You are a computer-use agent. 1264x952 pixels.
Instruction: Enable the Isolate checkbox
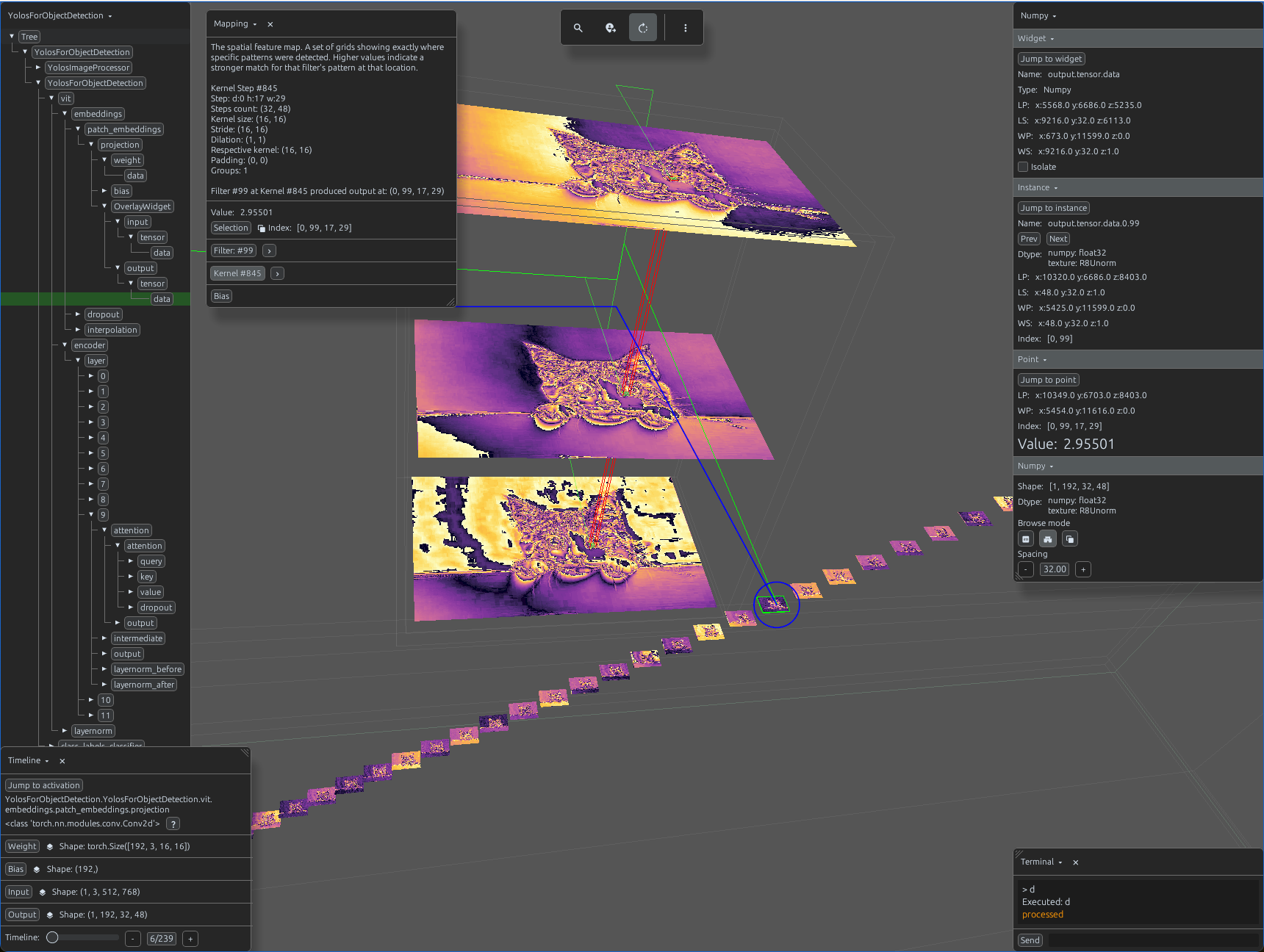coord(1023,167)
